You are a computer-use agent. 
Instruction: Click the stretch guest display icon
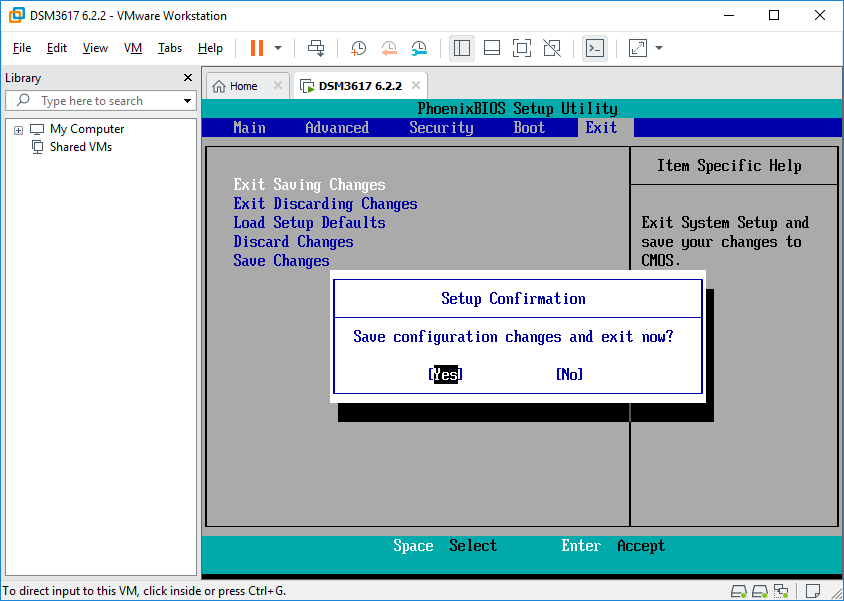click(637, 48)
